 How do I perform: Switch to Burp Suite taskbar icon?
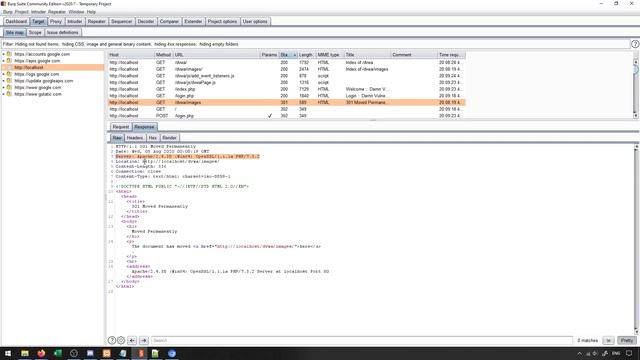click(x=140, y=353)
